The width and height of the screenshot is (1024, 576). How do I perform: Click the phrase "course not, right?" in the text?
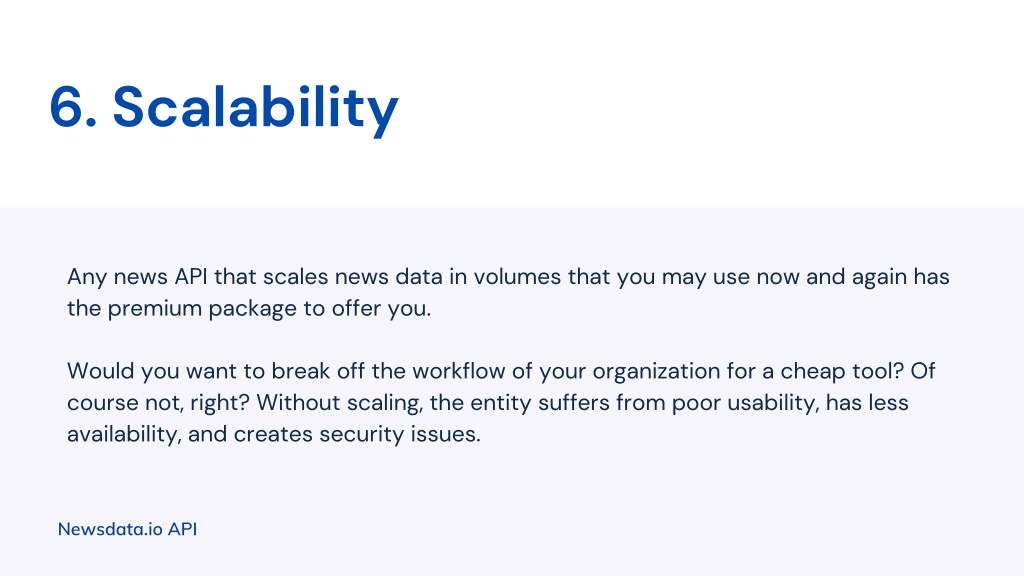[158, 403]
